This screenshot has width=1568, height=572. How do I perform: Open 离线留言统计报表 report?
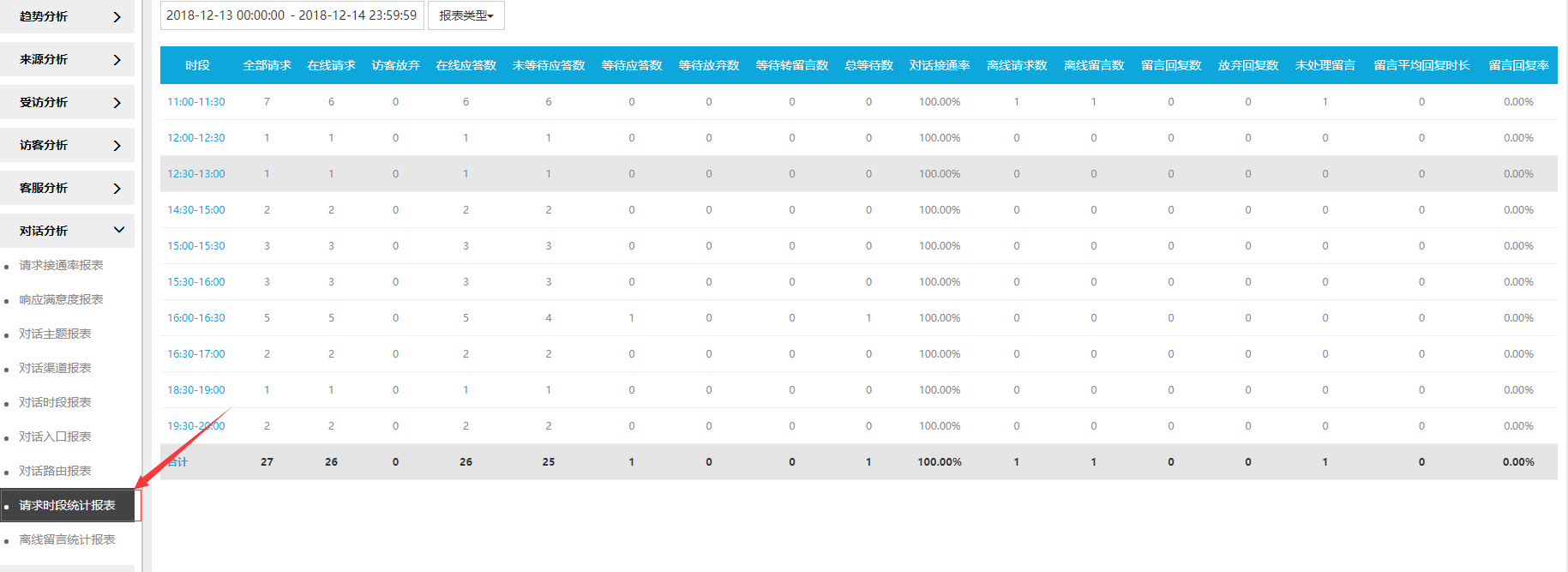pyautogui.click(x=67, y=539)
